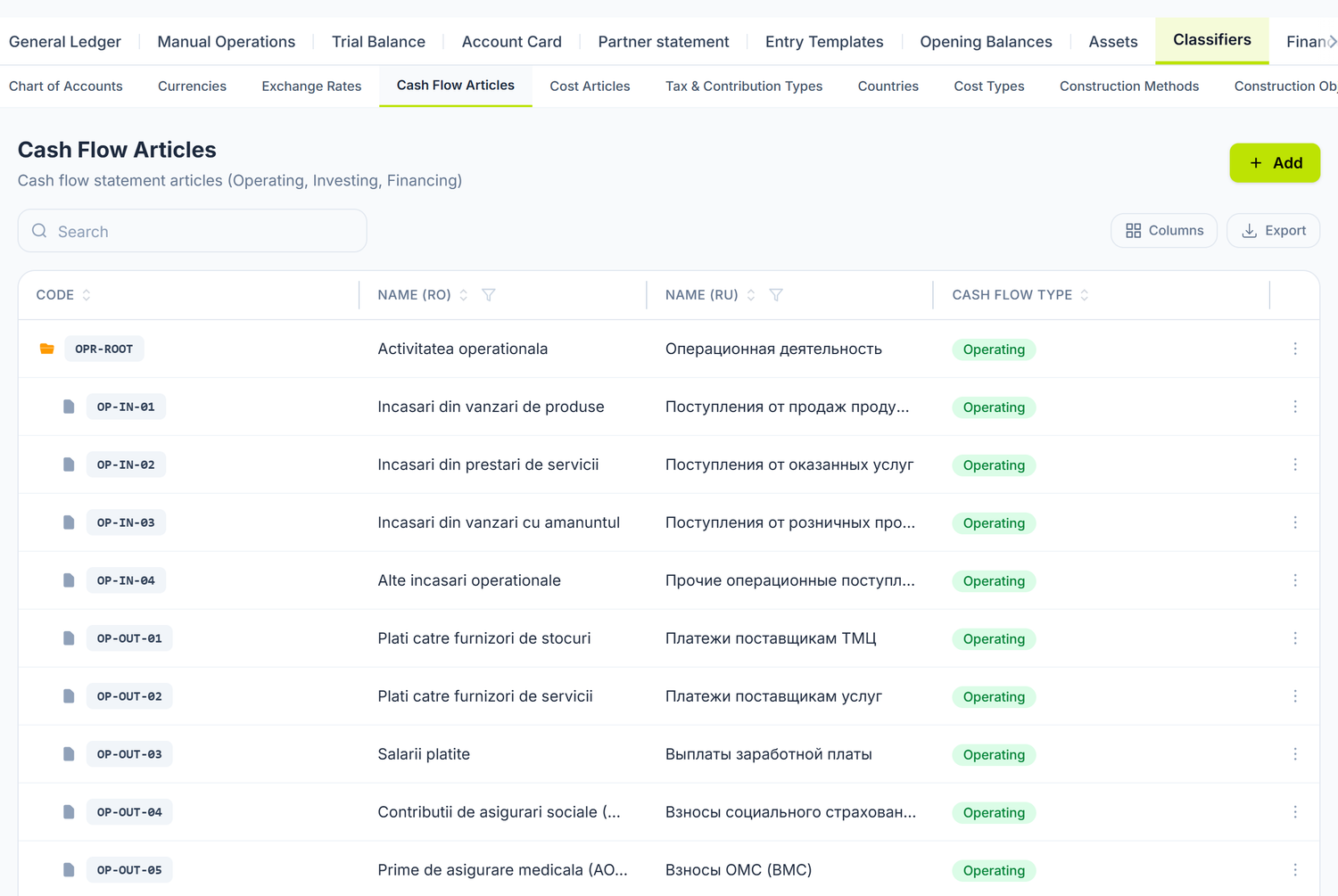
Task: Open row menu for OP-IN-02
Action: point(1295,464)
